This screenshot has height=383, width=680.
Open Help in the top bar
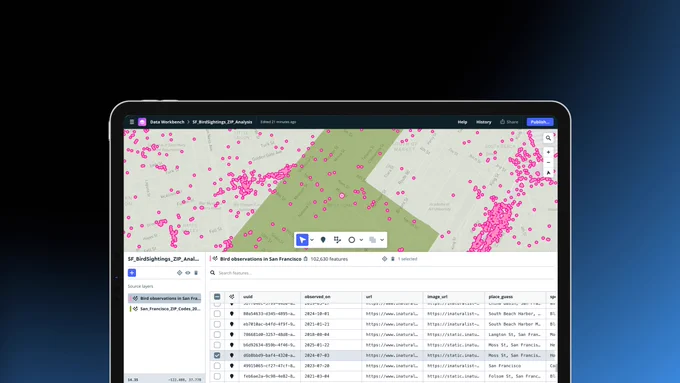coord(462,122)
